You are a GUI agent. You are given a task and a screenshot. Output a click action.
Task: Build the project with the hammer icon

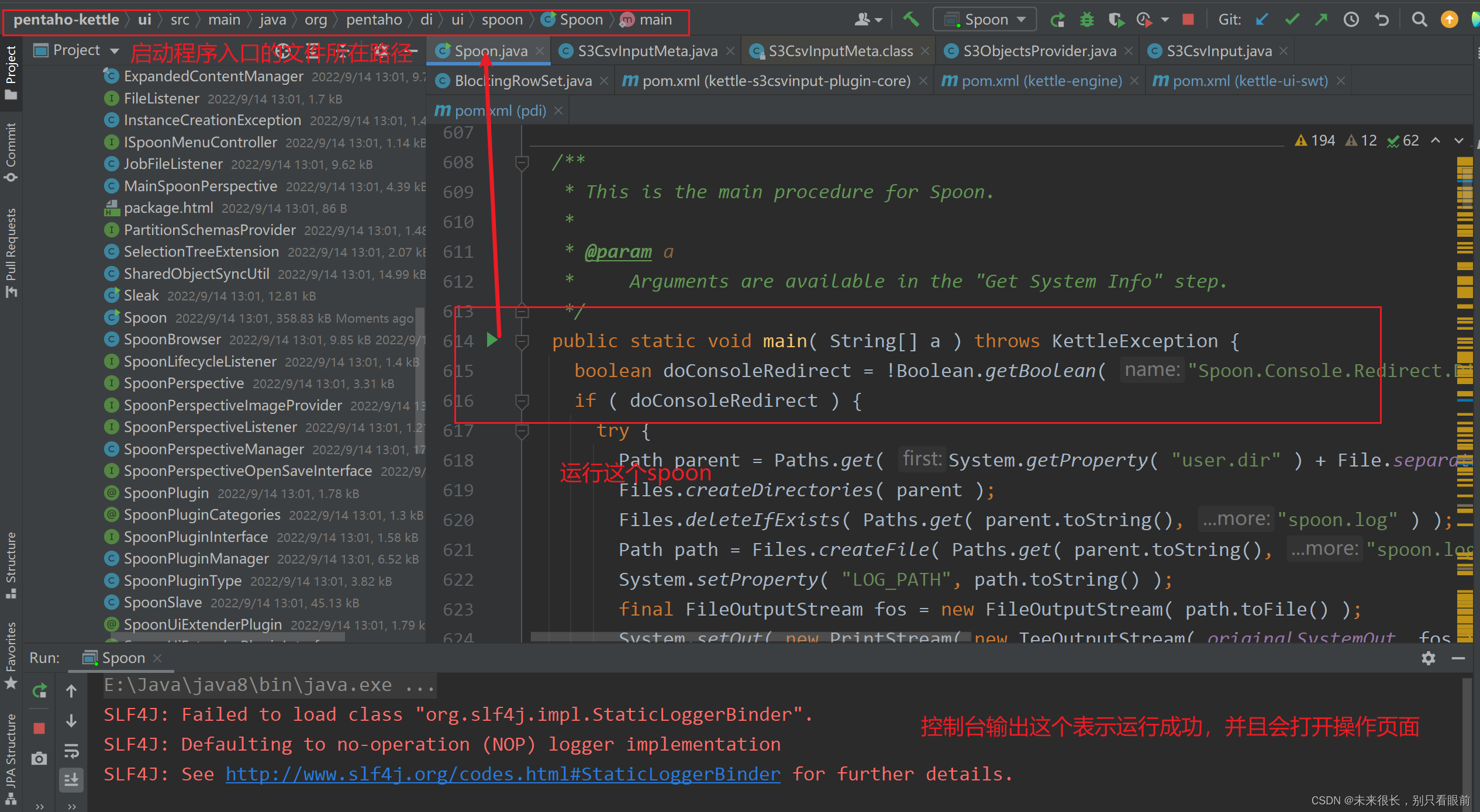[911, 19]
